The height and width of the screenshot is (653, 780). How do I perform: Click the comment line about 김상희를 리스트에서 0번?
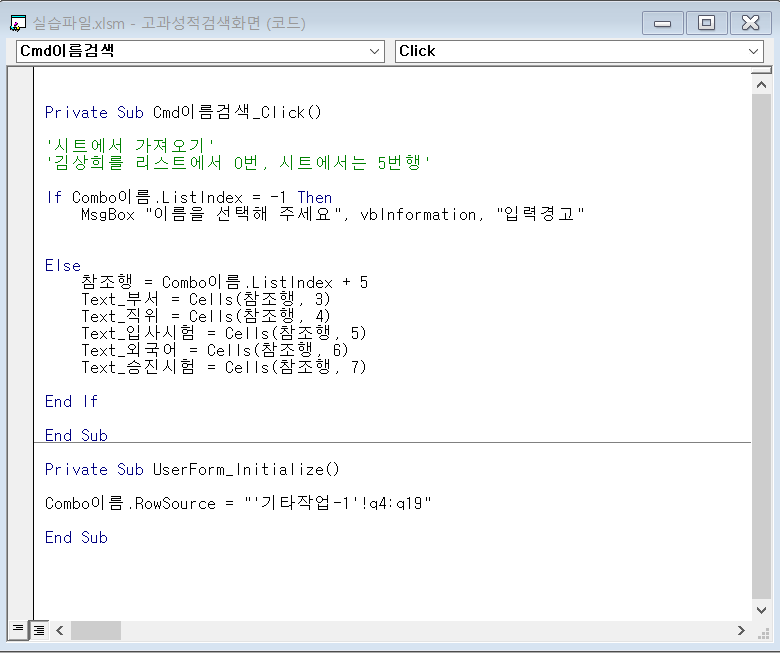tap(238, 163)
